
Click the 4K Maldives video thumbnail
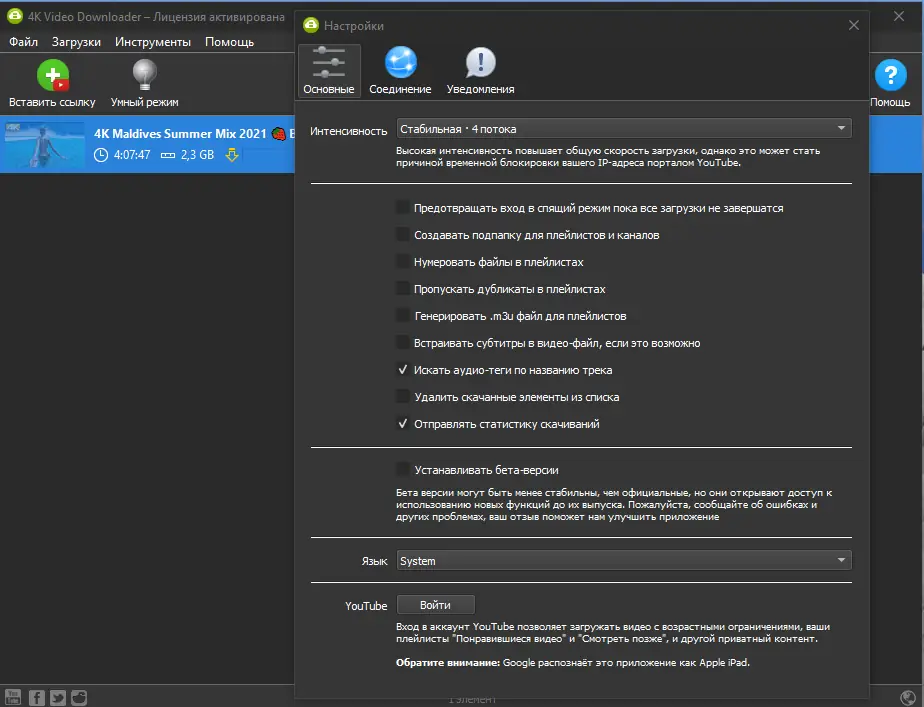(45, 144)
